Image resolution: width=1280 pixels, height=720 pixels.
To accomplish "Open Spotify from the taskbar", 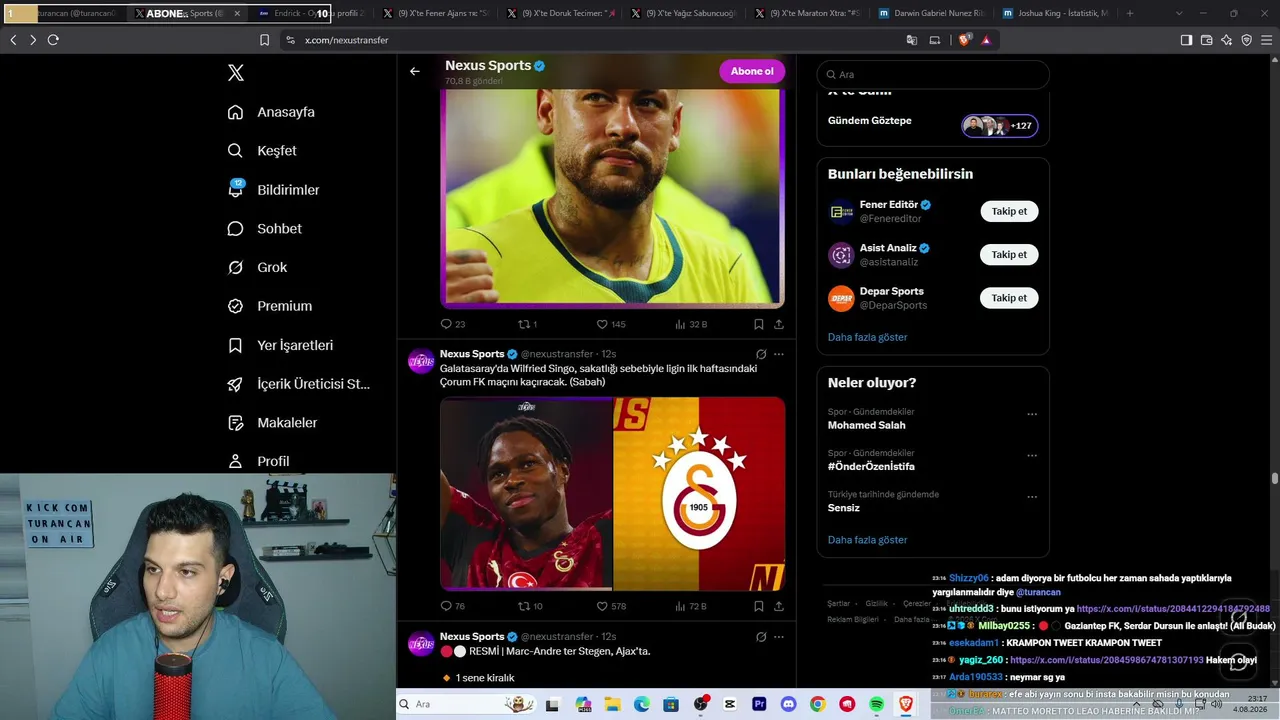I will click(877, 704).
